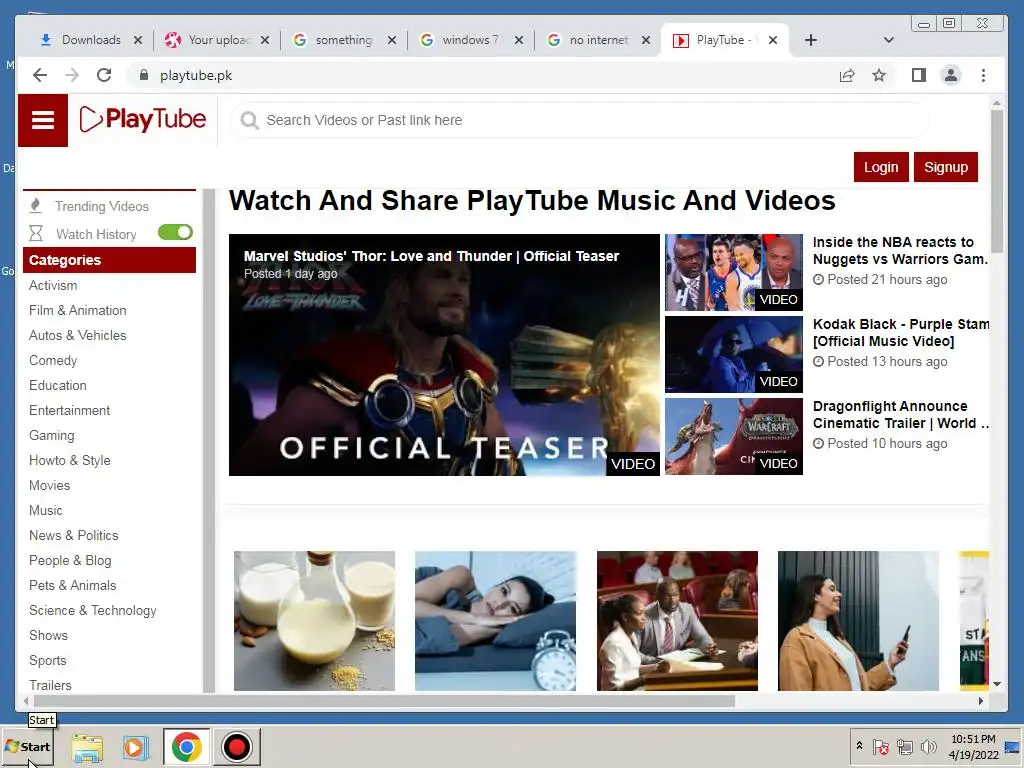
Task: Open Windows Media Player from taskbar
Action: click(x=136, y=747)
